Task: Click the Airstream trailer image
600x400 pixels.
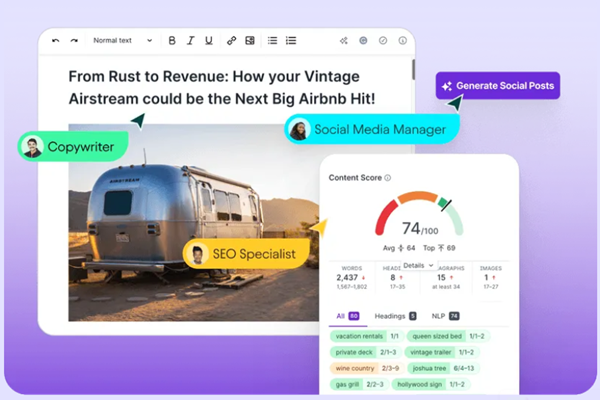Action: click(x=193, y=222)
